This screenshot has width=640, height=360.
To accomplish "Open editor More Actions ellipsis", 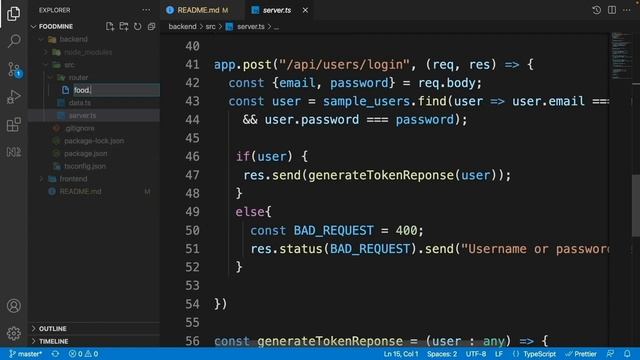I will click(x=627, y=10).
